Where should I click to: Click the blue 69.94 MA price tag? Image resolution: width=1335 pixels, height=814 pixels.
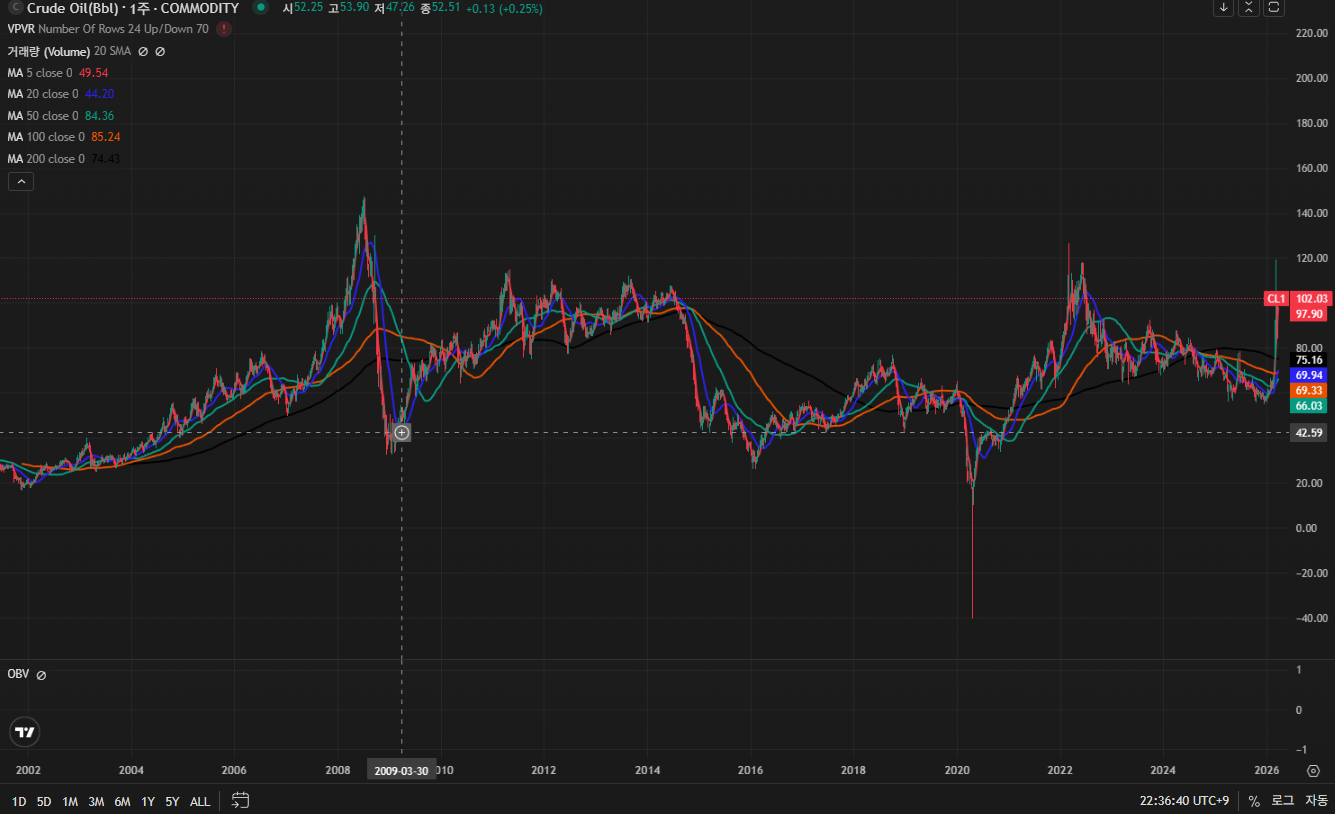[1309, 375]
